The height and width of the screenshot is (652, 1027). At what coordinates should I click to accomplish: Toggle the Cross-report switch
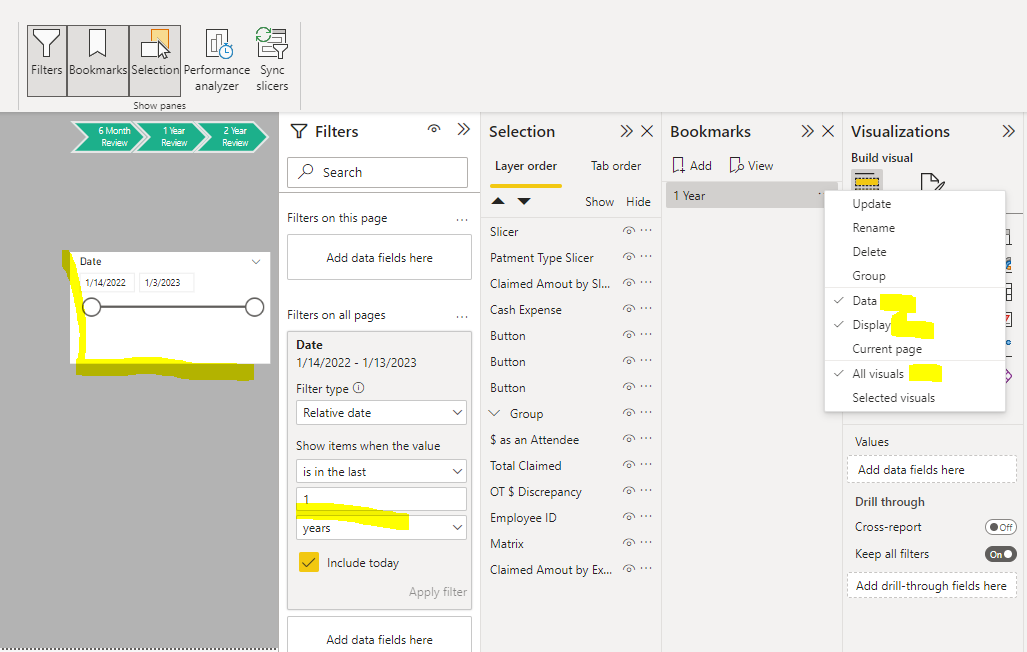point(1001,527)
